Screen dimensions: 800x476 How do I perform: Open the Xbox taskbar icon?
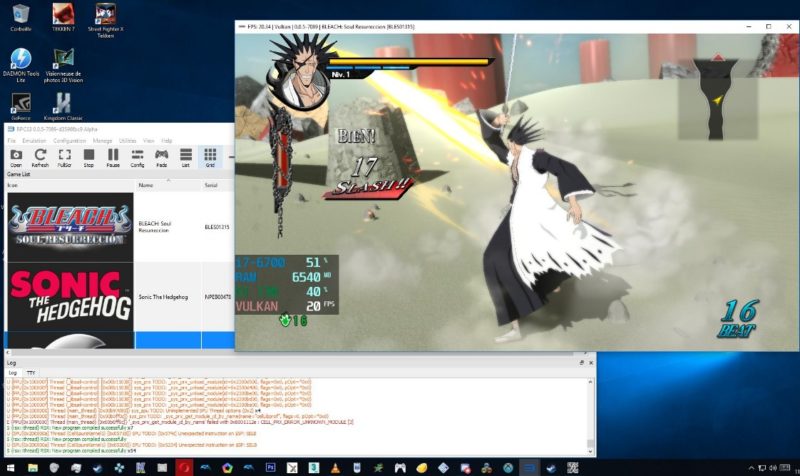click(x=508, y=467)
